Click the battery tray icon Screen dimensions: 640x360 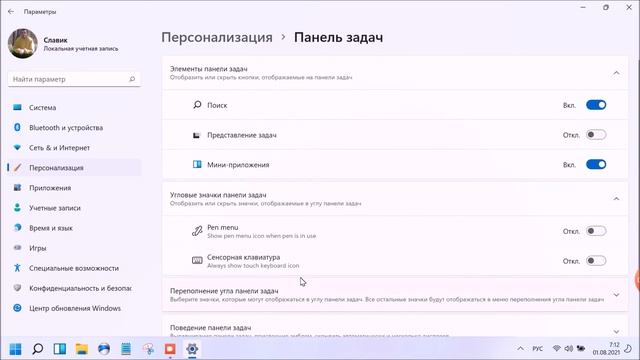click(581, 349)
